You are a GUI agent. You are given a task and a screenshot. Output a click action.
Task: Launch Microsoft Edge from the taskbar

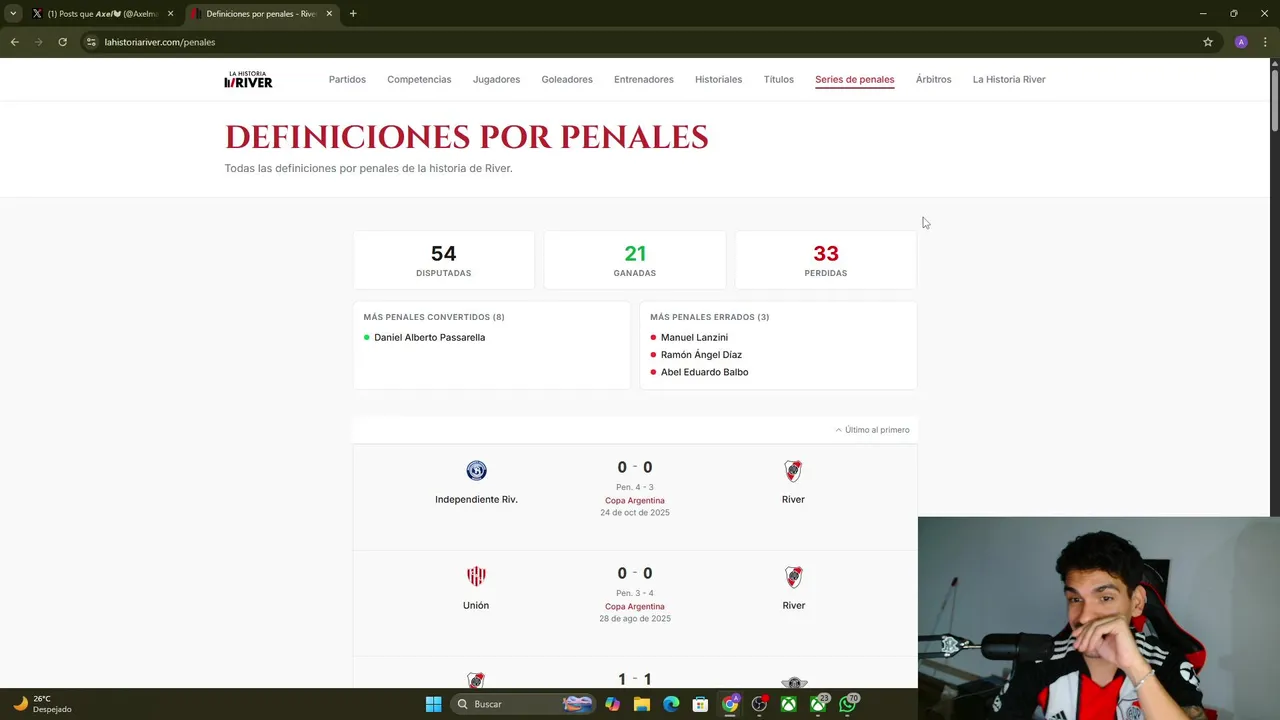tap(671, 704)
